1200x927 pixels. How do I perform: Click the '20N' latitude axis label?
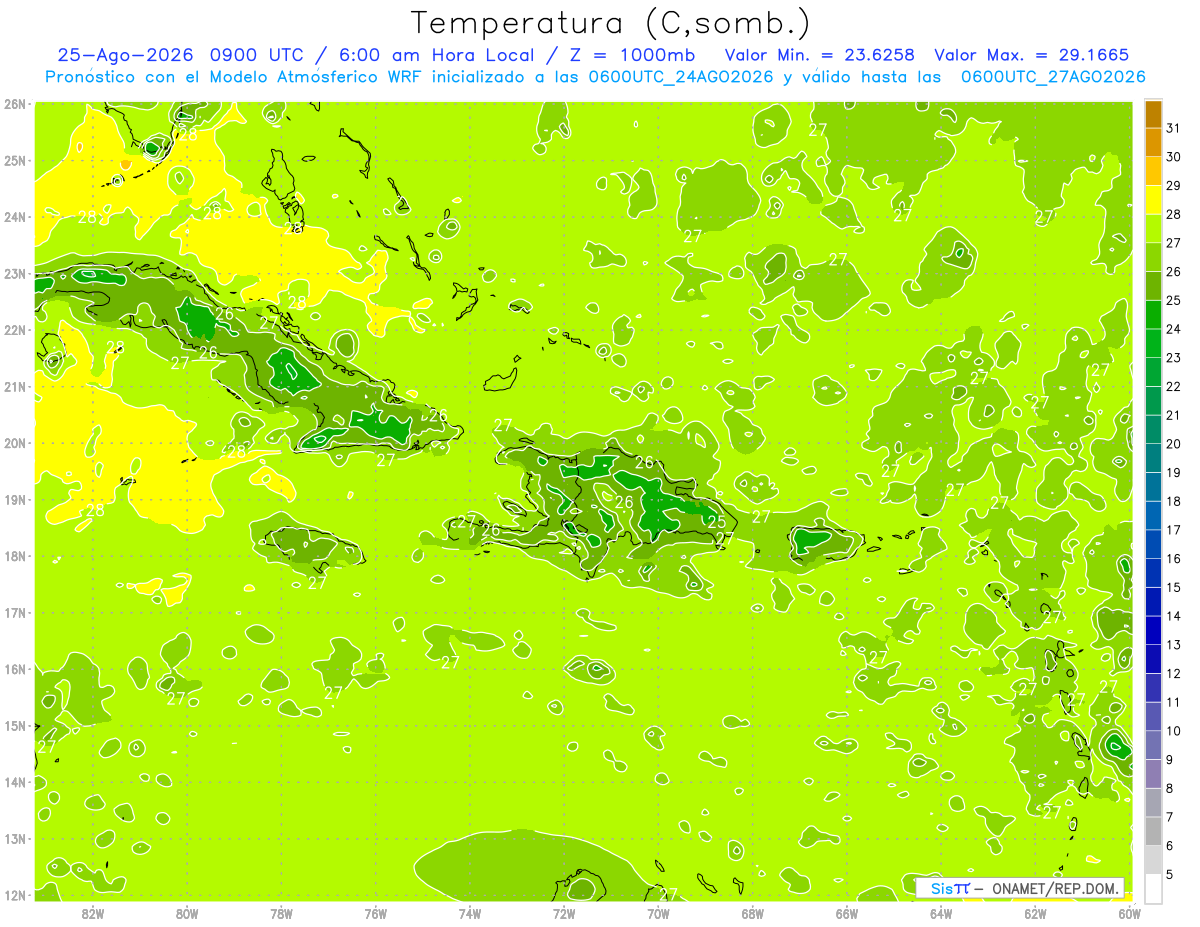coord(15,443)
